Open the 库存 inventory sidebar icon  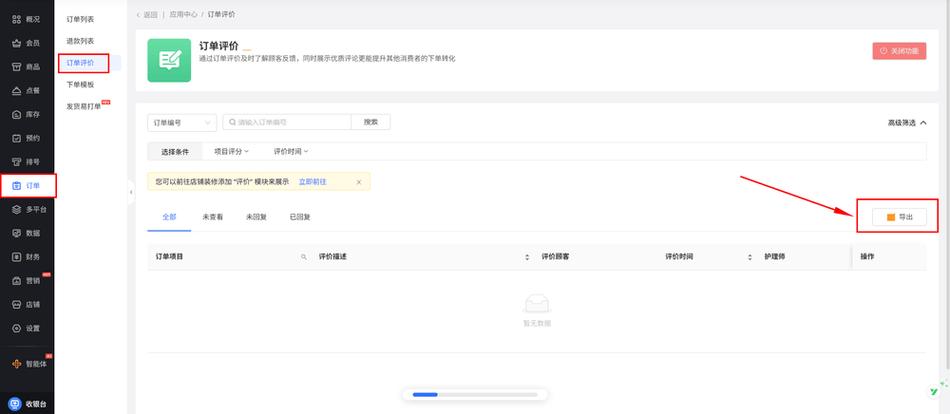pos(17,114)
